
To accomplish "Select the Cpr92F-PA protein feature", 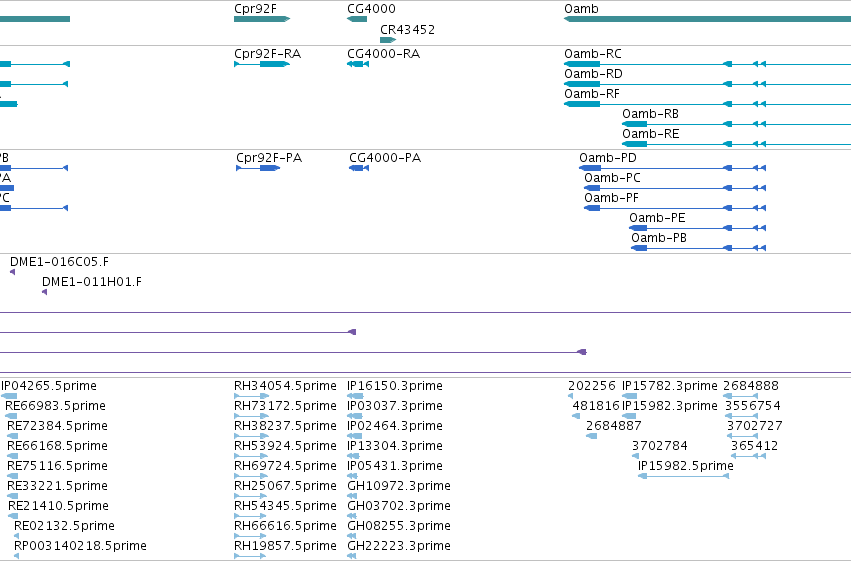I will (x=258, y=168).
